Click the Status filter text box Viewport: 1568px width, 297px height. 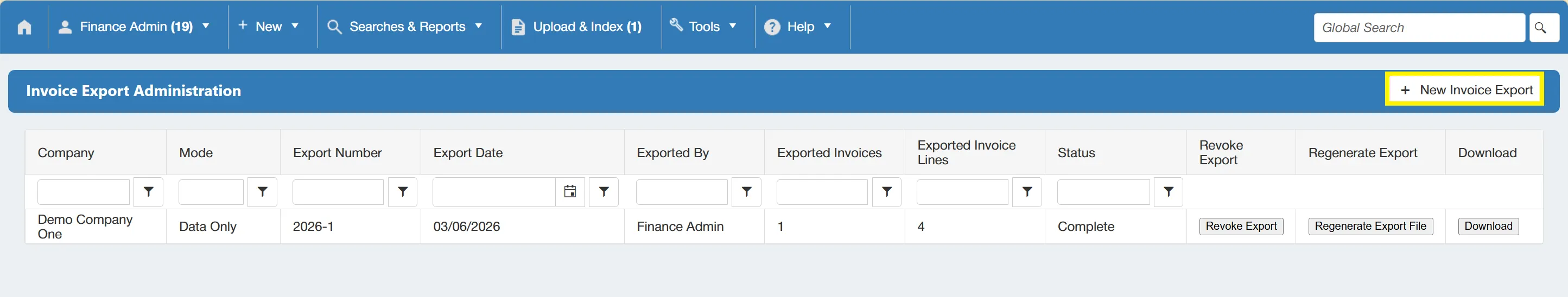pyautogui.click(x=1103, y=192)
